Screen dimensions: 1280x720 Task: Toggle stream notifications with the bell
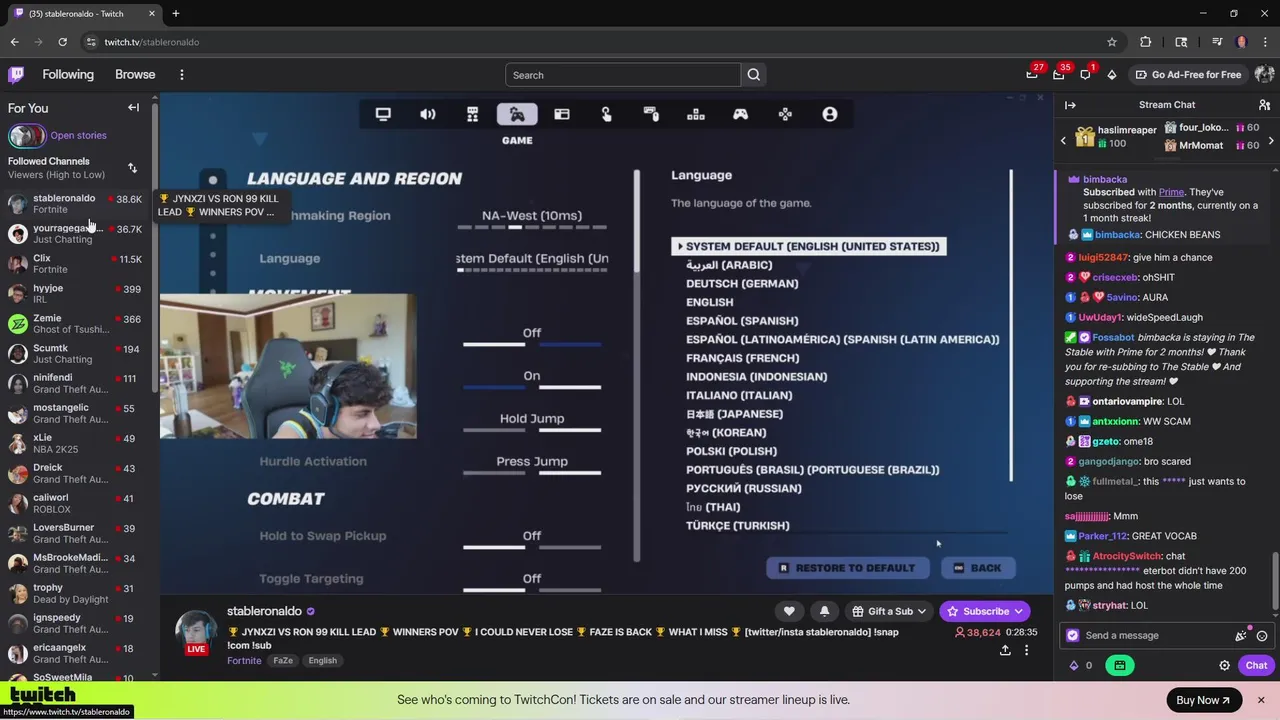pyautogui.click(x=824, y=611)
